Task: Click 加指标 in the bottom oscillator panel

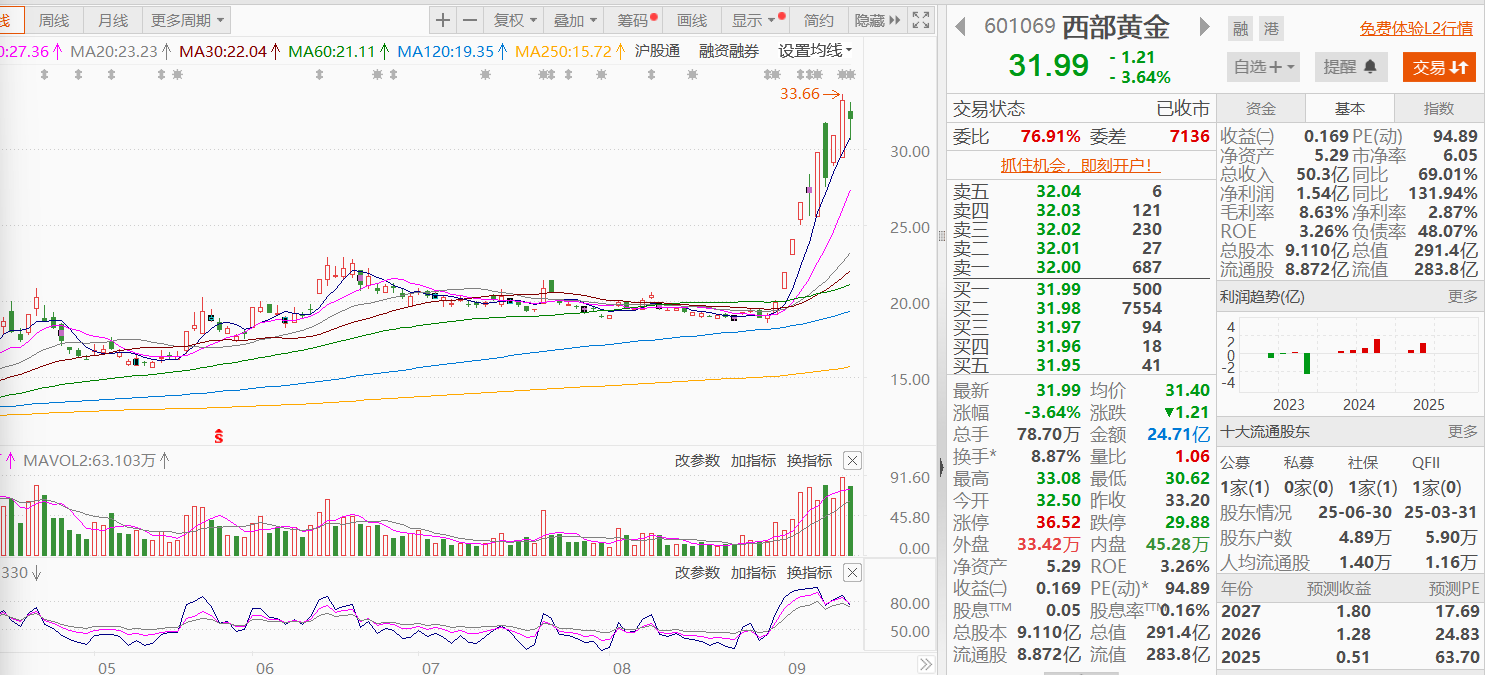Action: [753, 572]
